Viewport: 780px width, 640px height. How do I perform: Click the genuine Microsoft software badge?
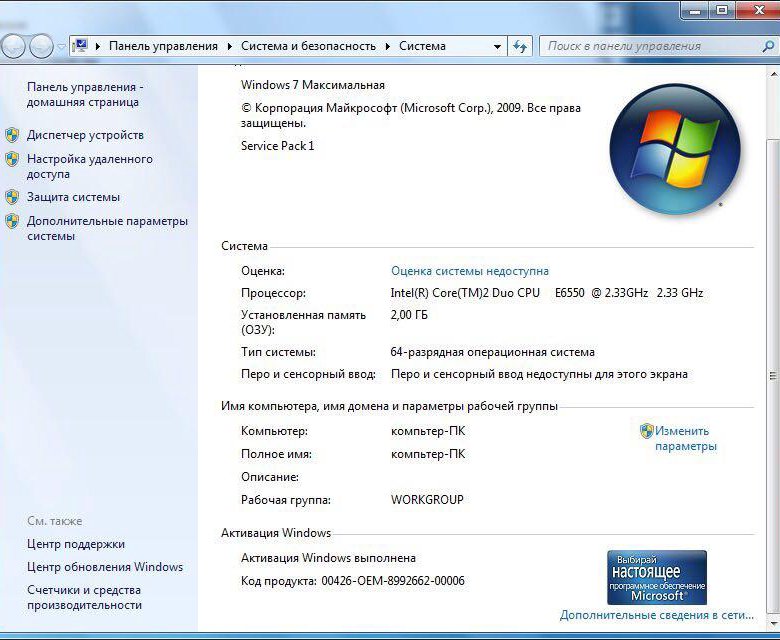click(x=656, y=577)
